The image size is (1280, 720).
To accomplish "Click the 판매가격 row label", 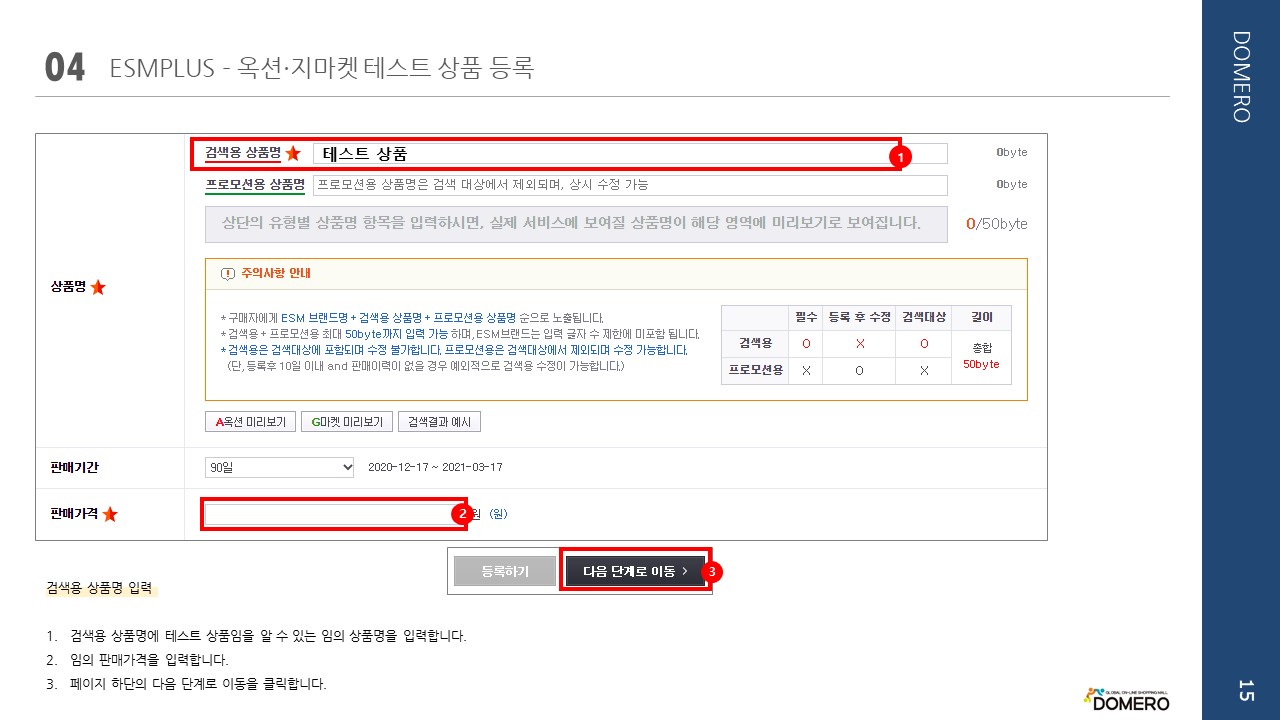I will click(x=75, y=514).
